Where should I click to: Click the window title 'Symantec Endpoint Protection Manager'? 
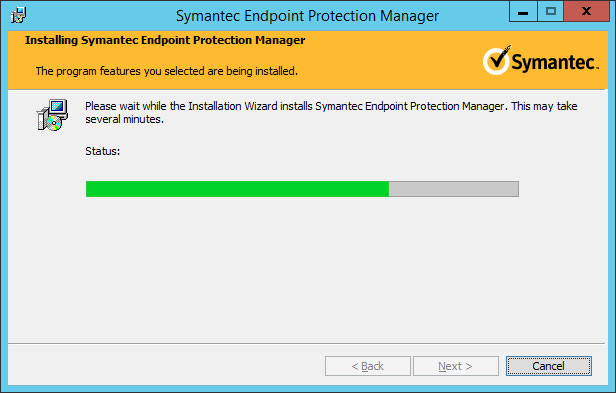point(307,16)
